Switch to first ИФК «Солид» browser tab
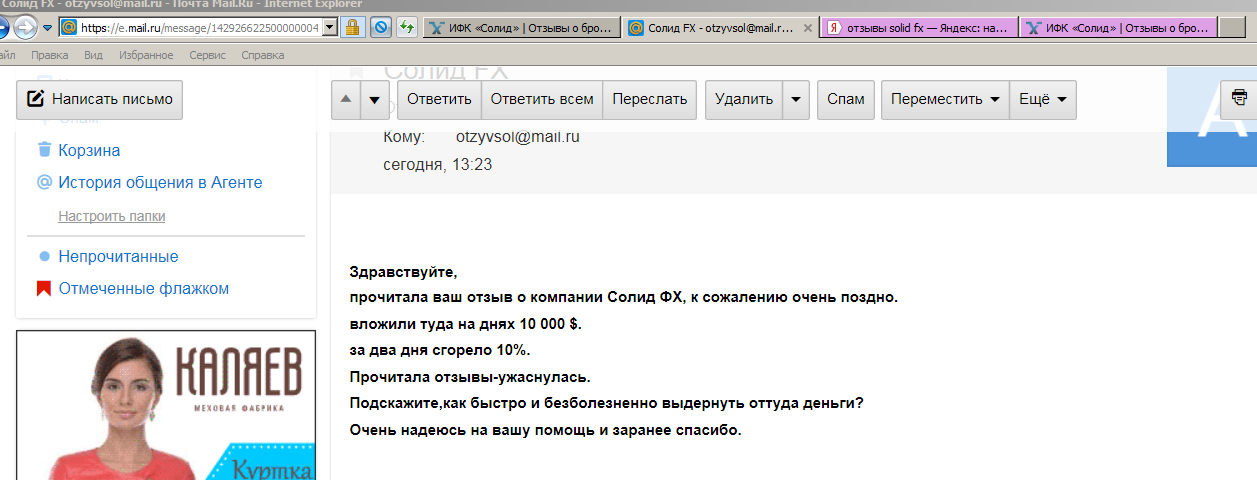1257x480 pixels. [520, 28]
